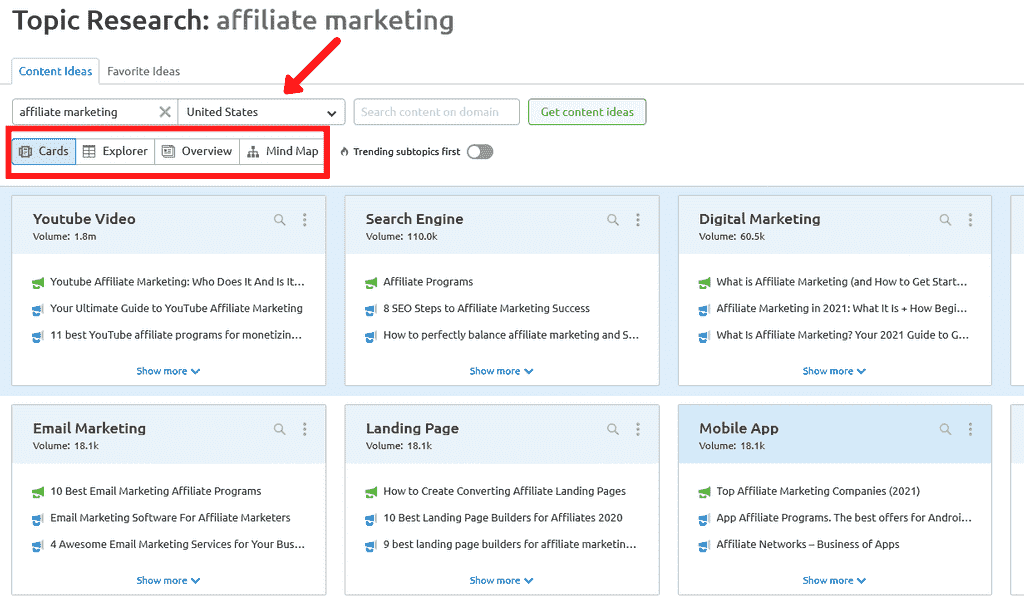This screenshot has height=604, width=1024.
Task: Click megaphone icon by 10 Best Landing Page Builders
Action: tap(371, 518)
